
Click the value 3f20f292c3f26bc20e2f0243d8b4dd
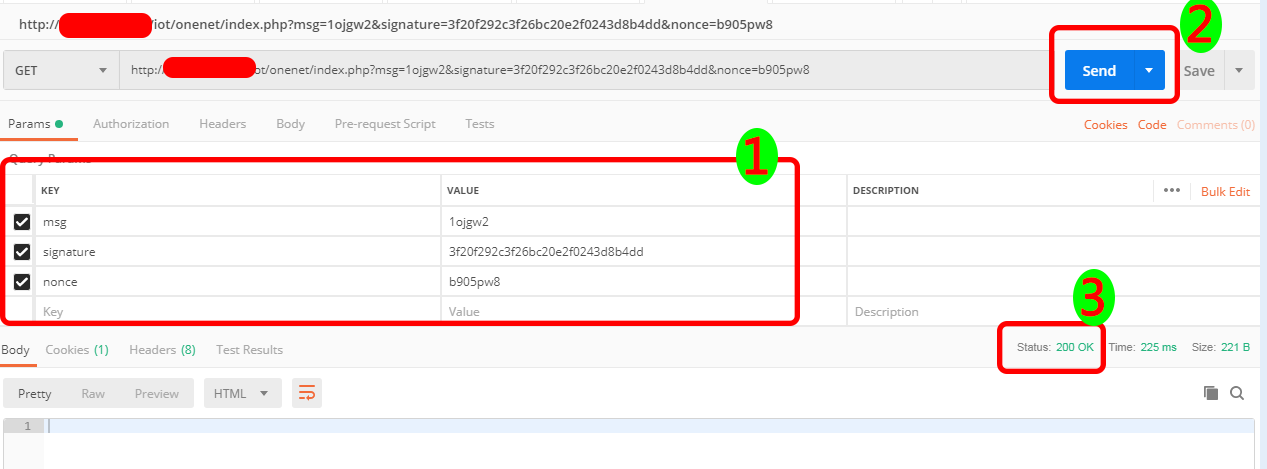tap(546, 252)
